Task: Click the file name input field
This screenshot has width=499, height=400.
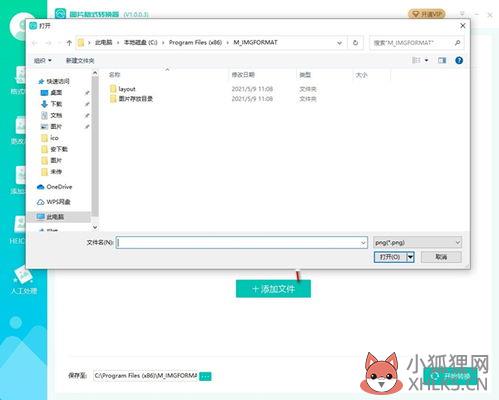Action: coord(242,242)
